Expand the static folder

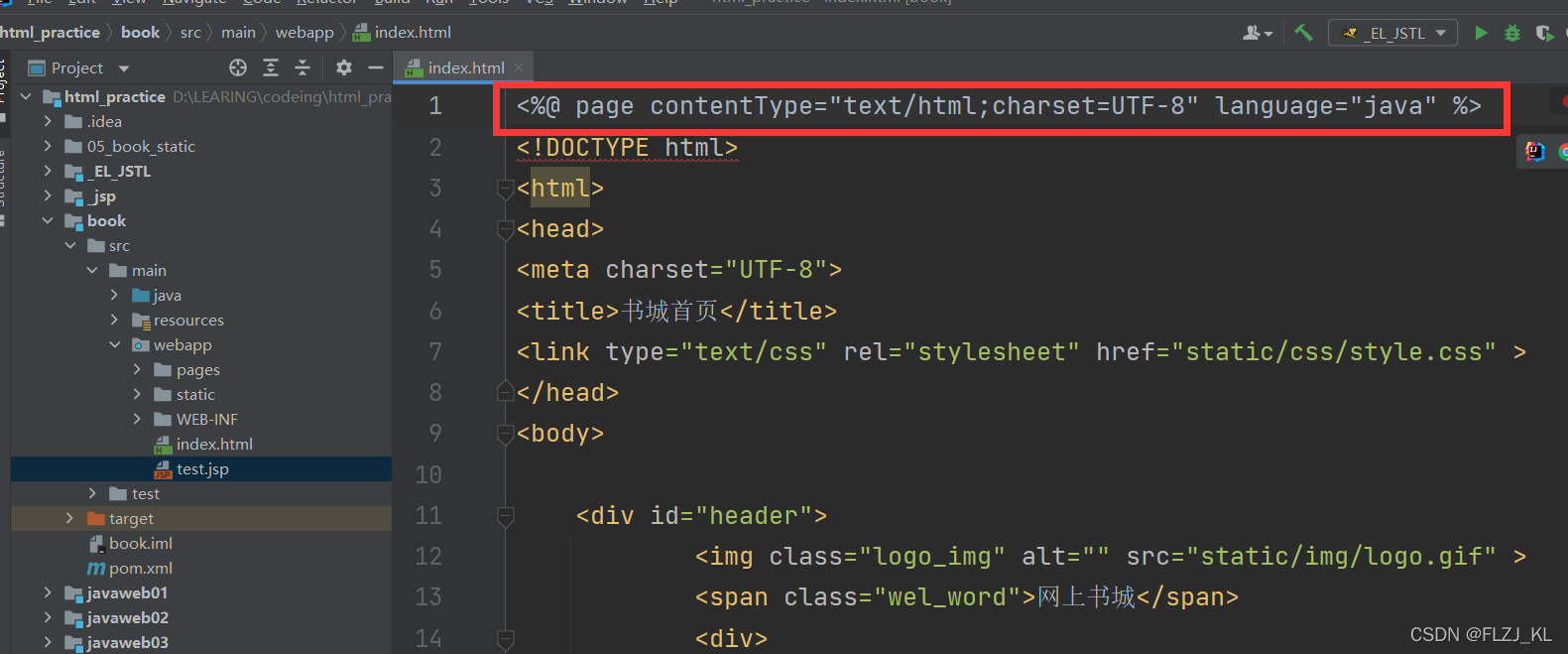point(137,394)
